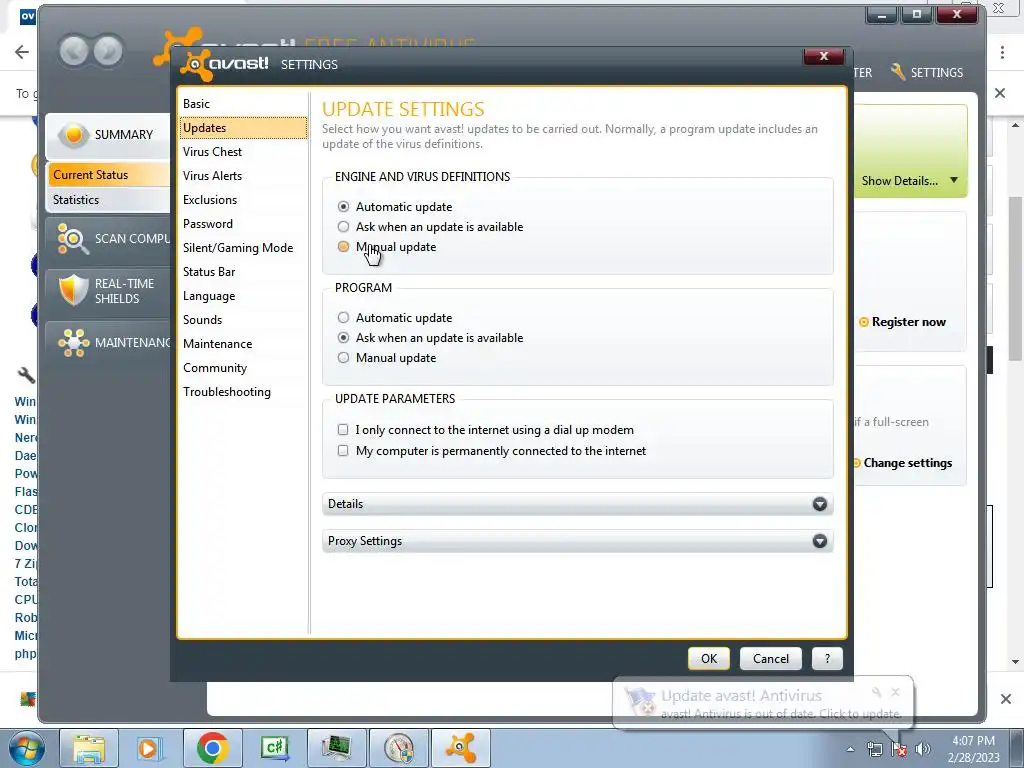Click the Maintenance molecule icon
This screenshot has width=1024, height=768.
[73, 343]
